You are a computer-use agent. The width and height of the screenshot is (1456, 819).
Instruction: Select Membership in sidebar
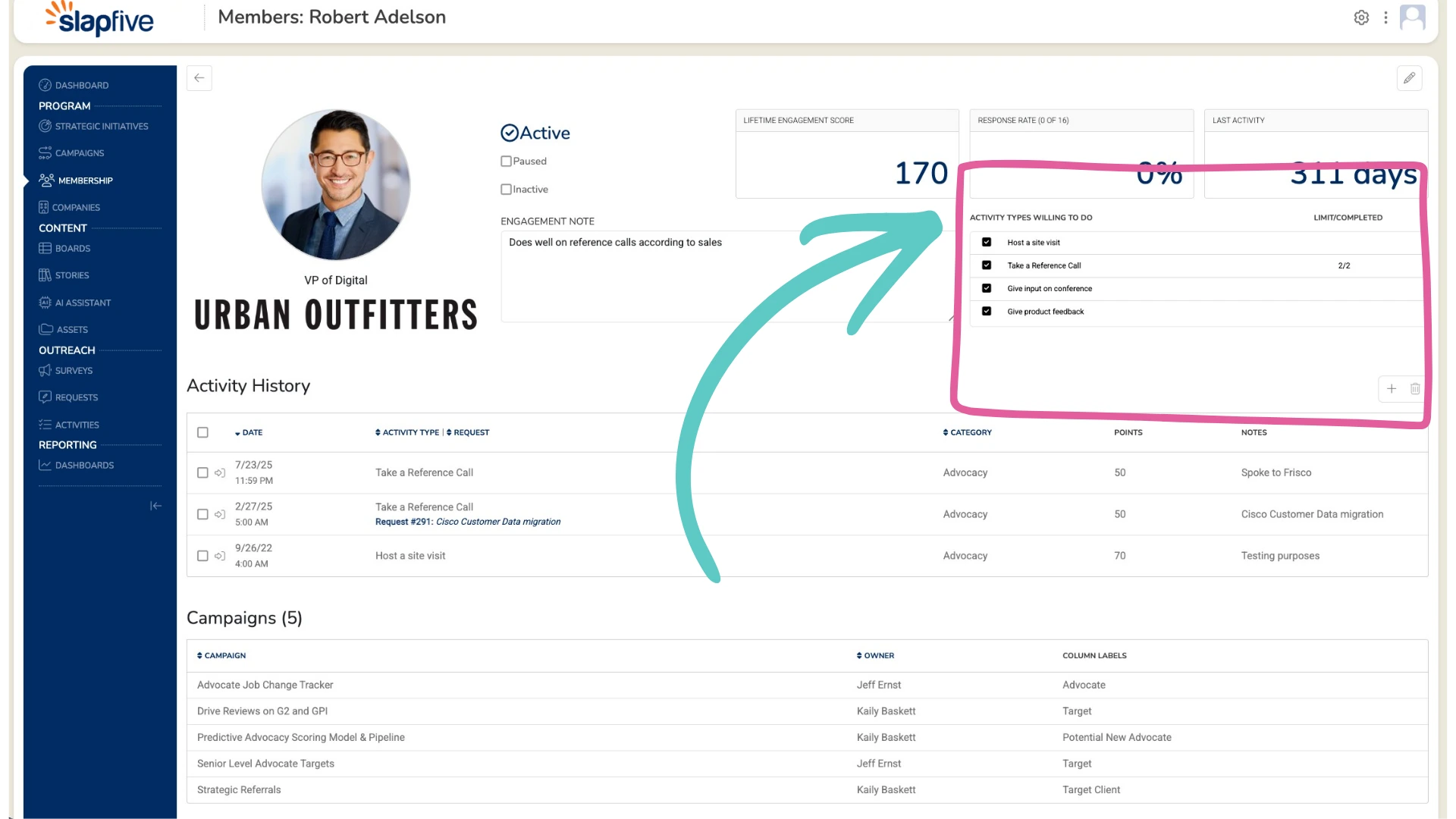pyautogui.click(x=77, y=180)
